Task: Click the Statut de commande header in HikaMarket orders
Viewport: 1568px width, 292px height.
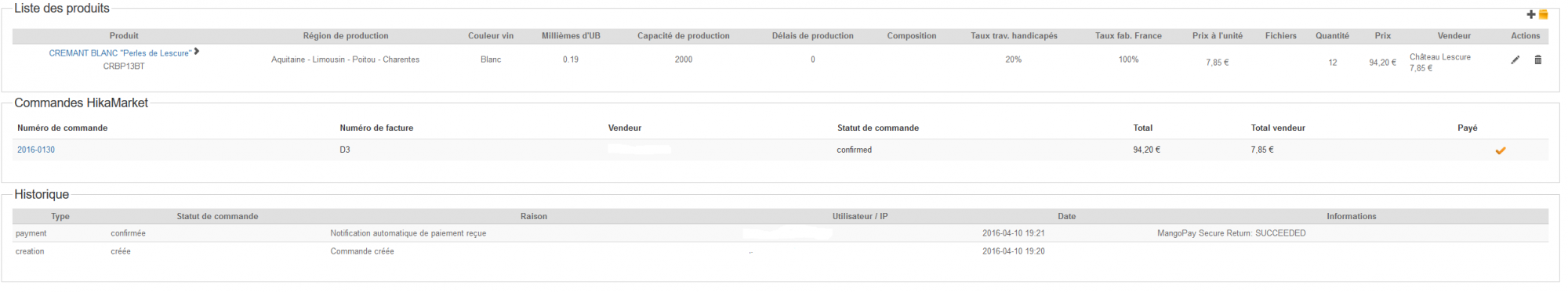Action: click(878, 128)
